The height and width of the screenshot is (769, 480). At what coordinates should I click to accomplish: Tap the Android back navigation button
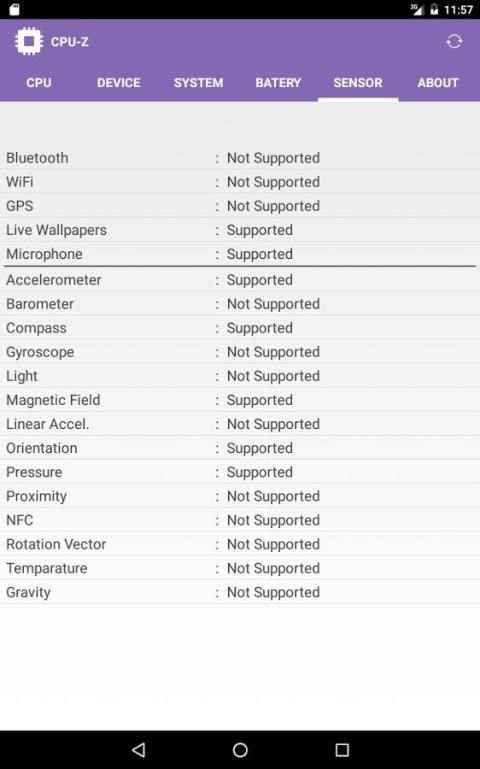[139, 749]
